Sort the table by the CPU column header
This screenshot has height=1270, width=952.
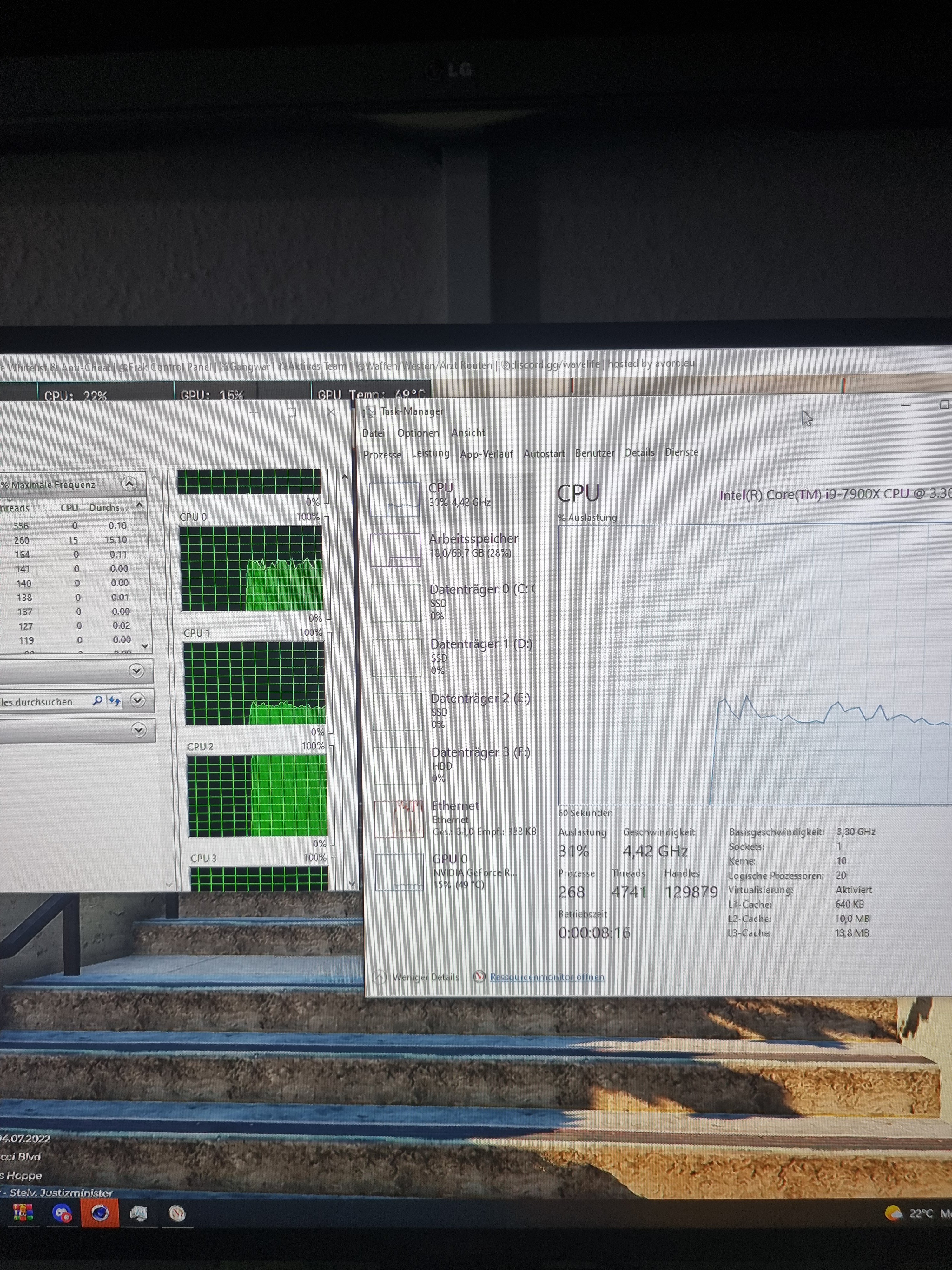click(69, 508)
